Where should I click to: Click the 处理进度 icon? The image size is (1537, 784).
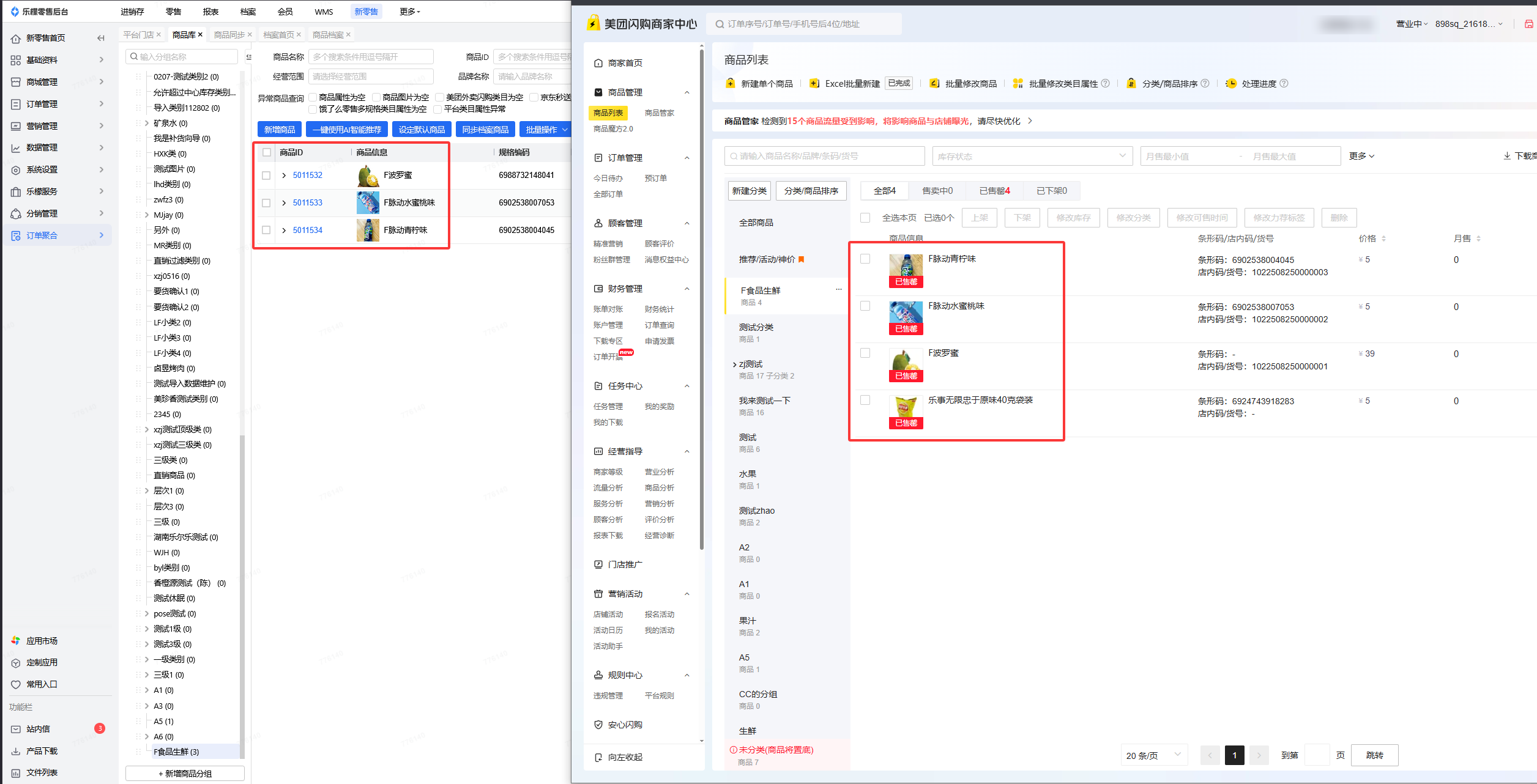[x=1231, y=83]
